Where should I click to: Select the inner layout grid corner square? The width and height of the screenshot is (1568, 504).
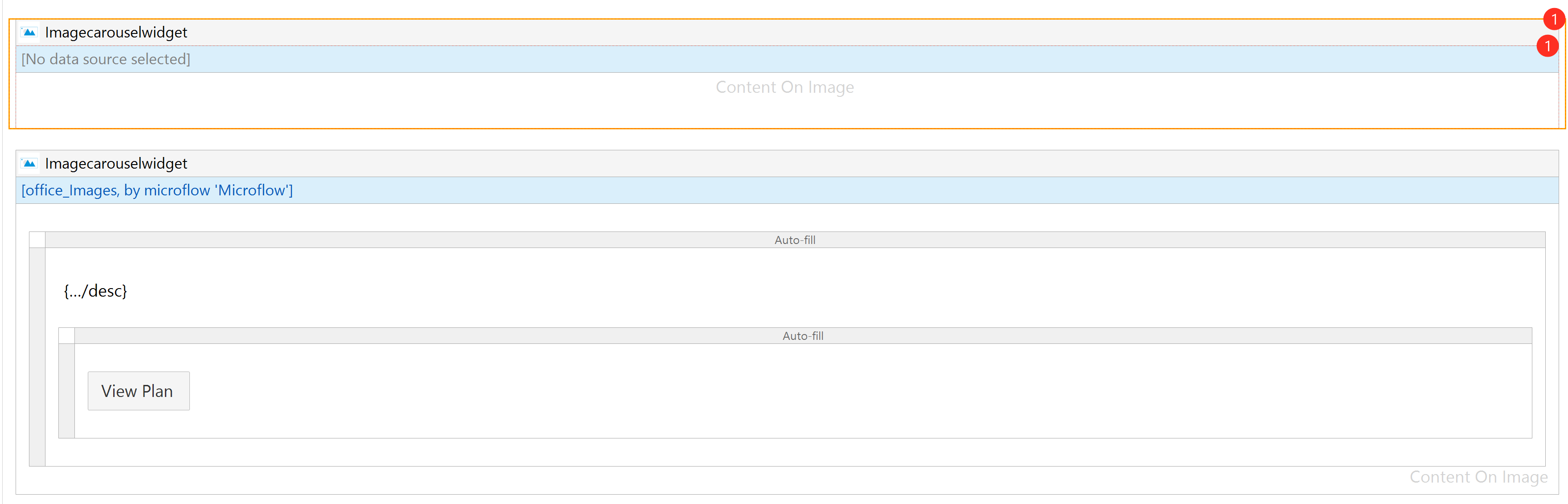(x=66, y=336)
